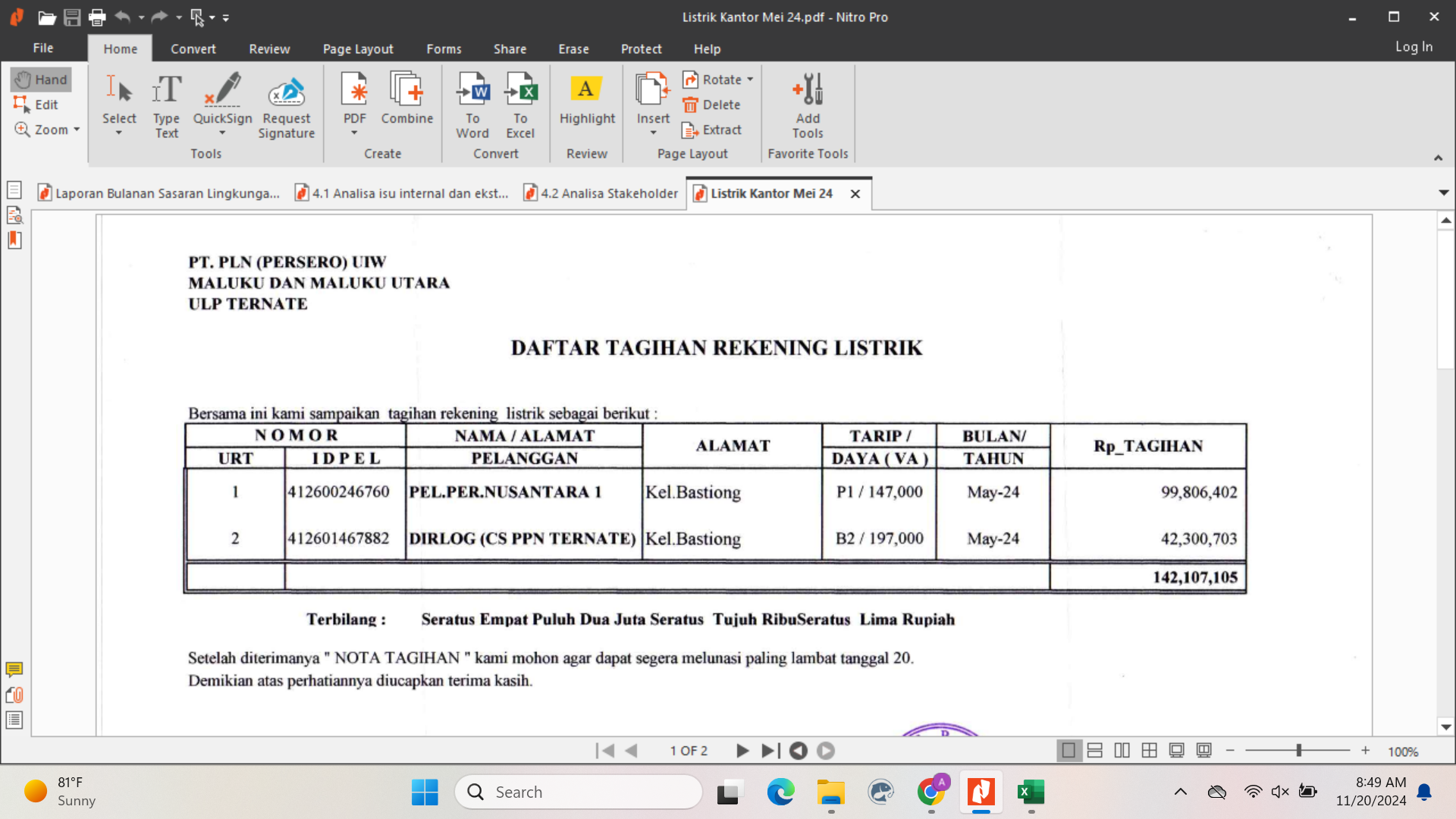Viewport: 1456px width, 819px height.
Task: Enable continuous page view
Action: pos(1095,751)
